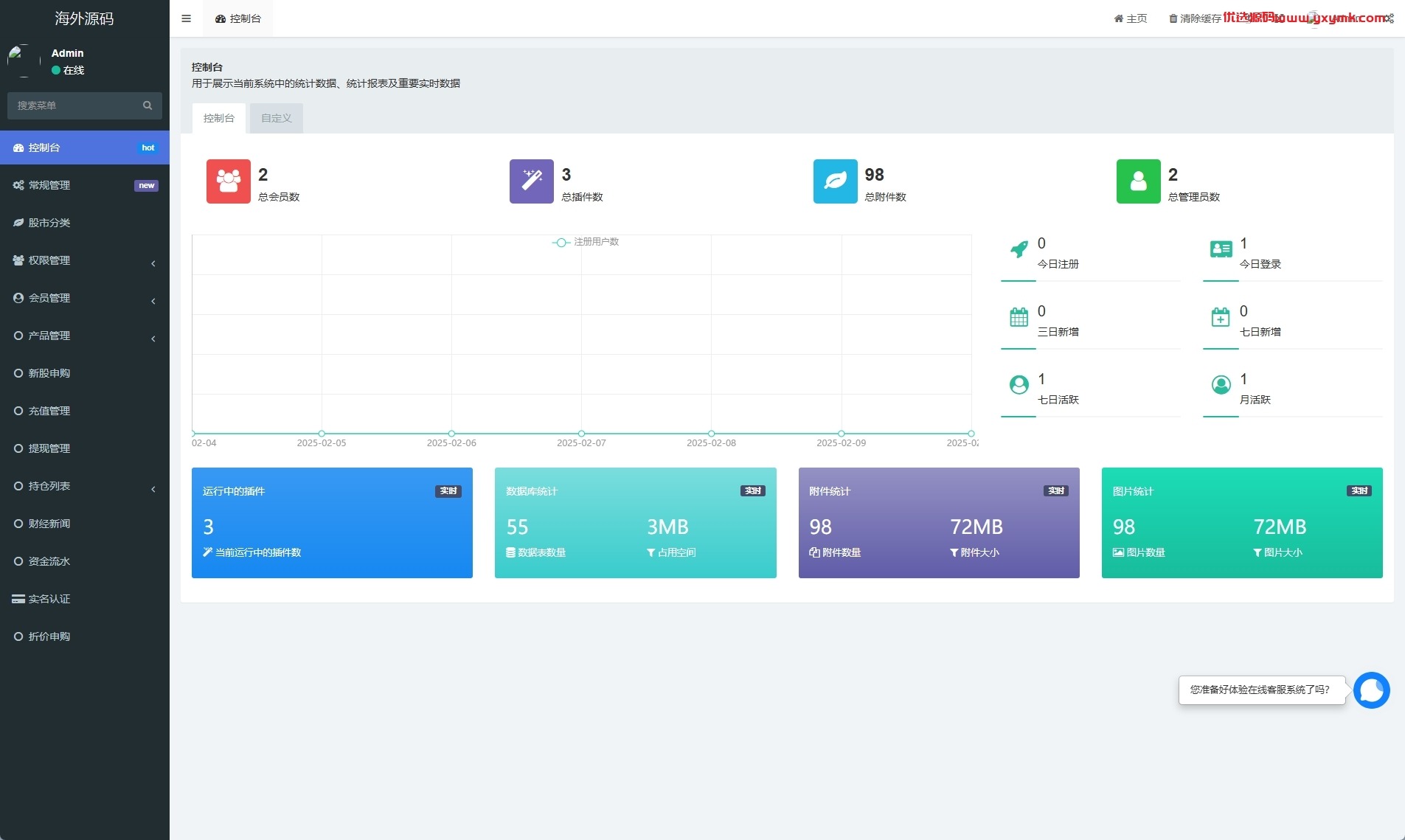Open 控制台 in the sidebar menu
This screenshot has height=840, width=1405.
[85, 147]
